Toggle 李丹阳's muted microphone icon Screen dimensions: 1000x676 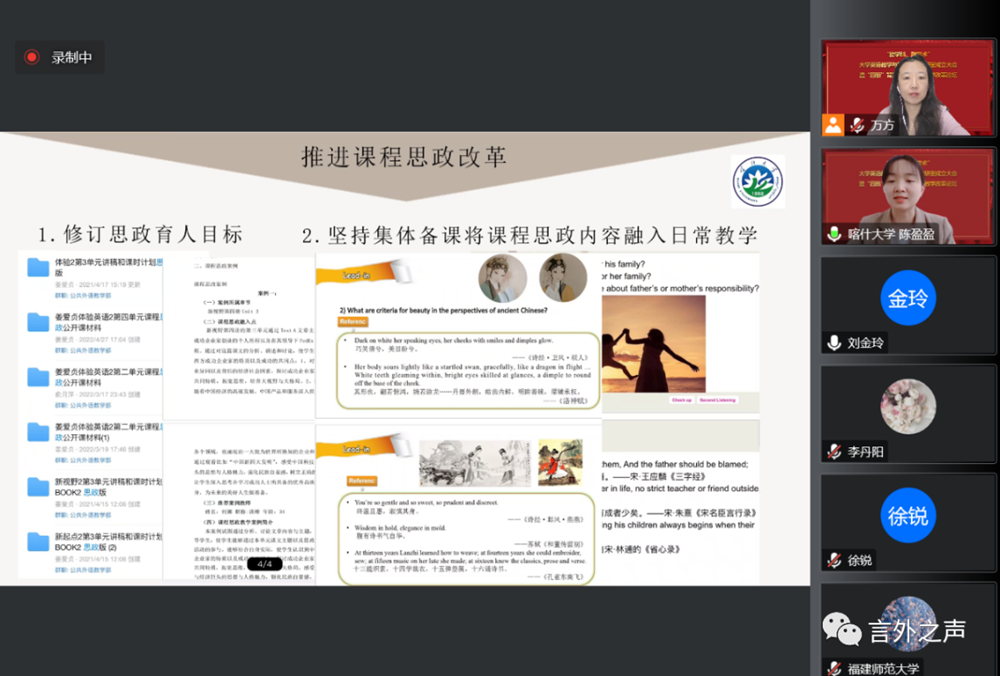point(834,451)
